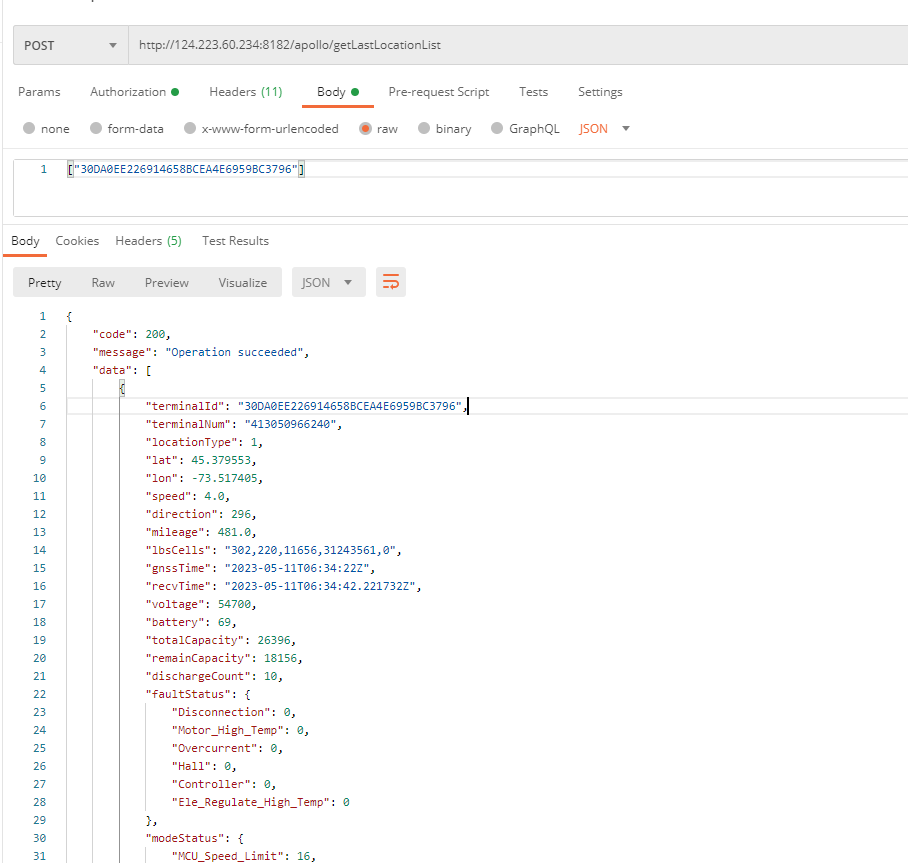This screenshot has width=908, height=863.
Task: Open the request Headers (11) tab
Action: [245, 92]
